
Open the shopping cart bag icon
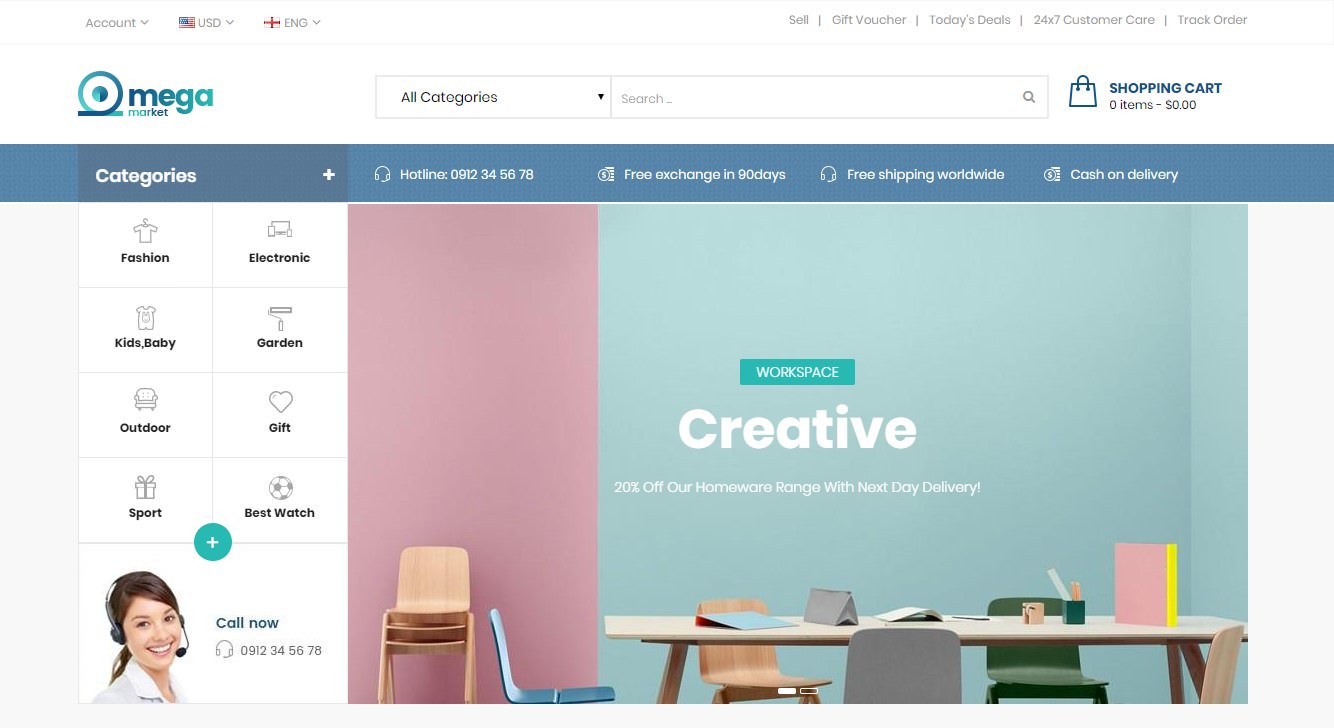tap(1083, 92)
